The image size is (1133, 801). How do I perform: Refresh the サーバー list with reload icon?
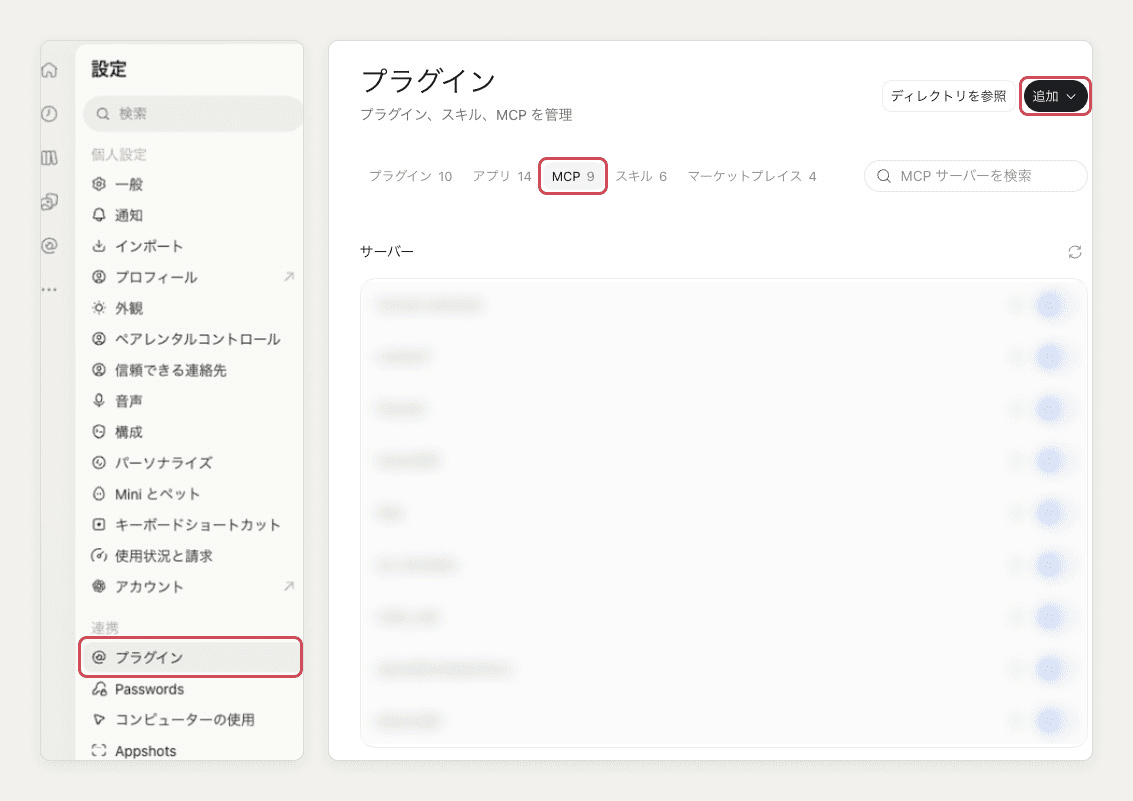point(1074,252)
